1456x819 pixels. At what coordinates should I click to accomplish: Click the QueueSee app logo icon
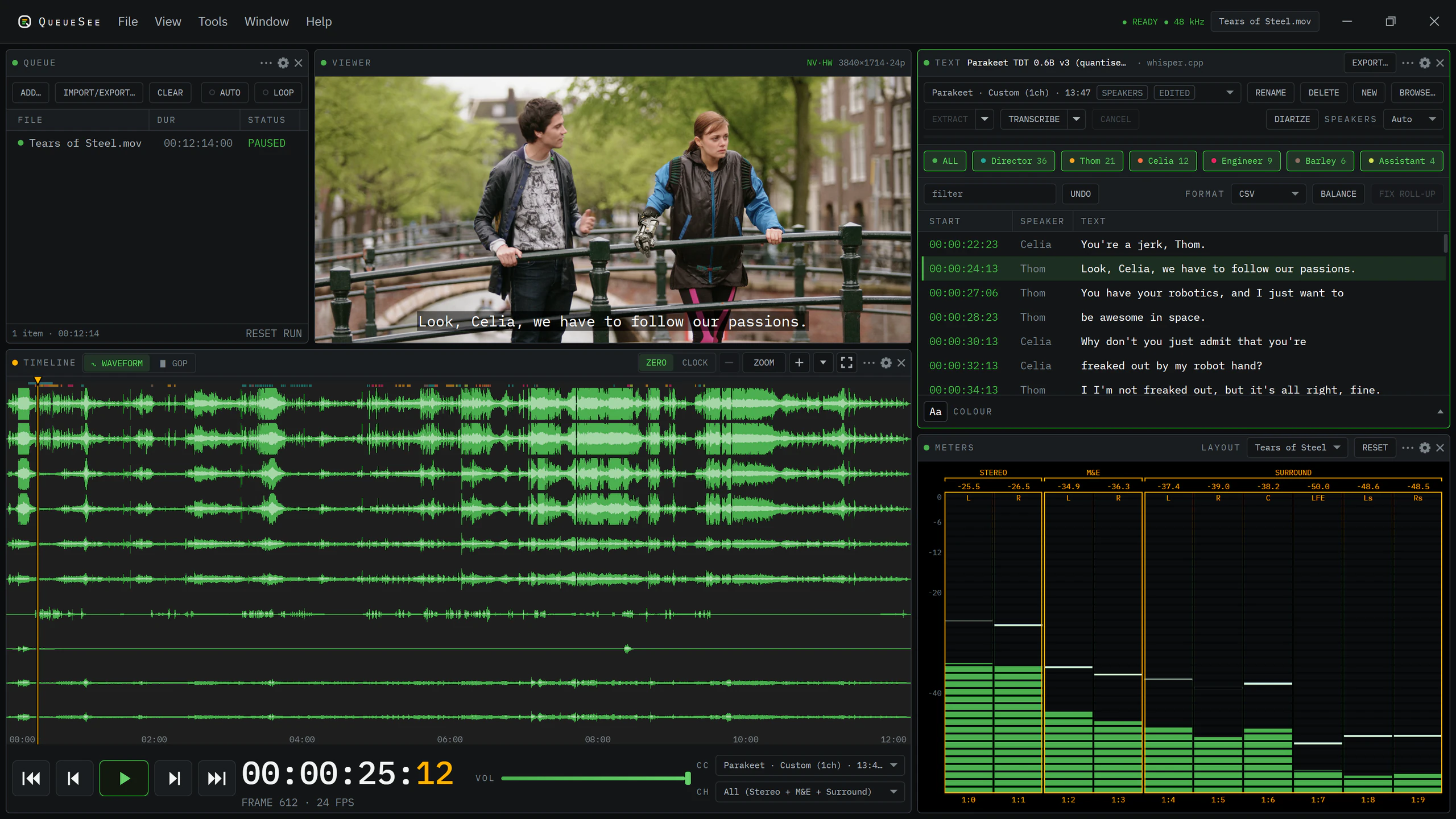click(24, 22)
